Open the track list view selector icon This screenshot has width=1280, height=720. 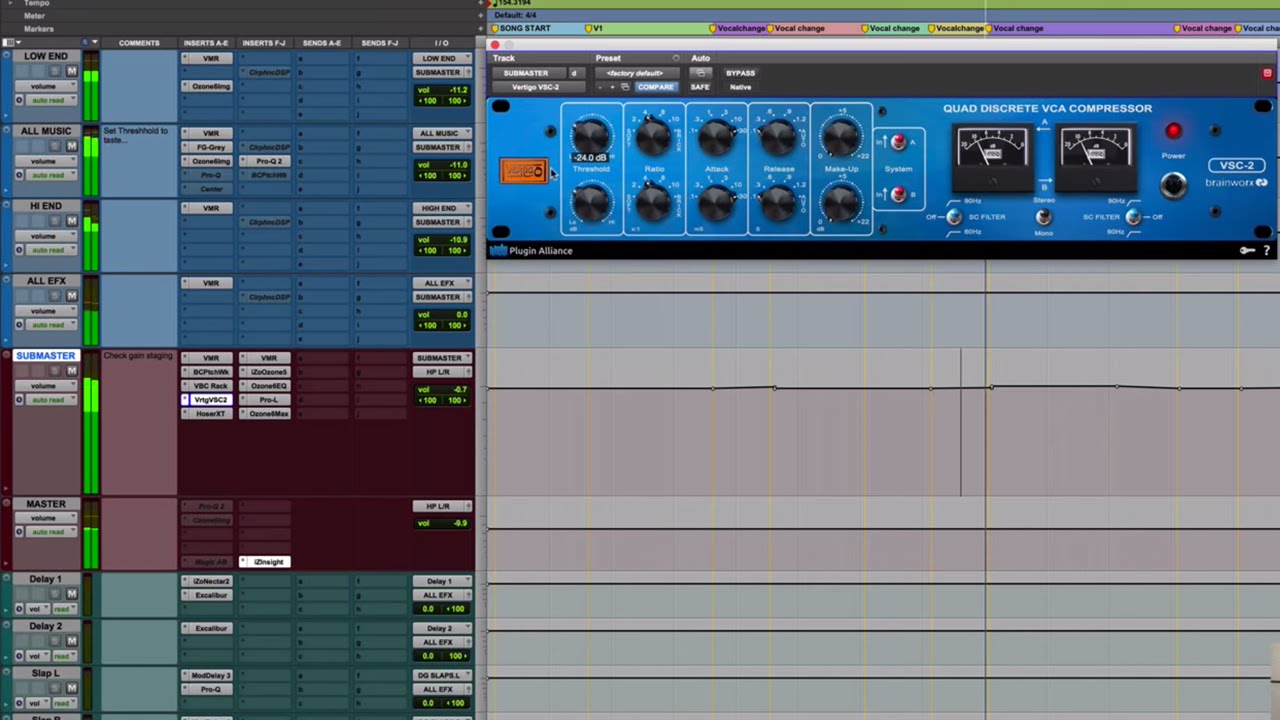pyautogui.click(x=9, y=43)
